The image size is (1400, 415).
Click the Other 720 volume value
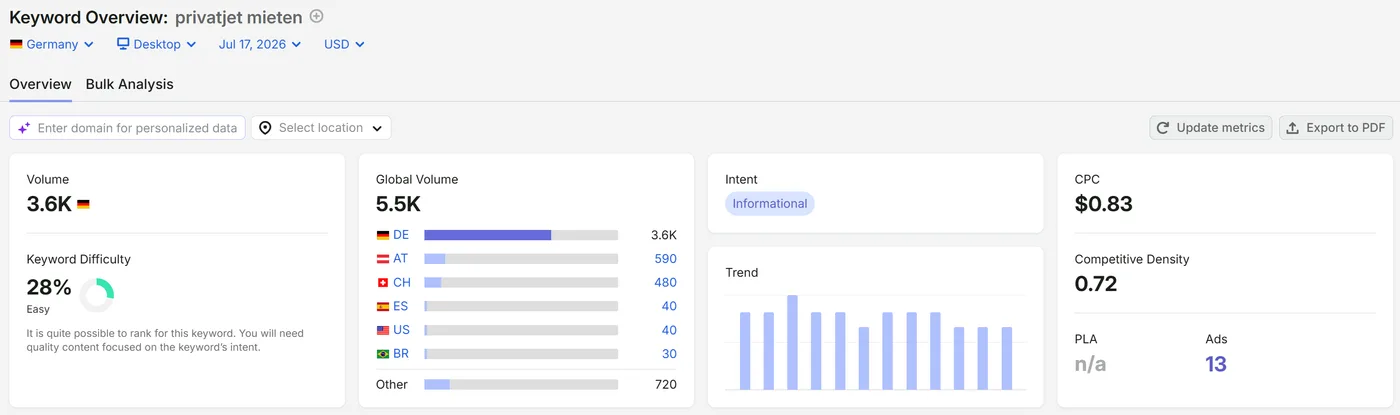665,384
